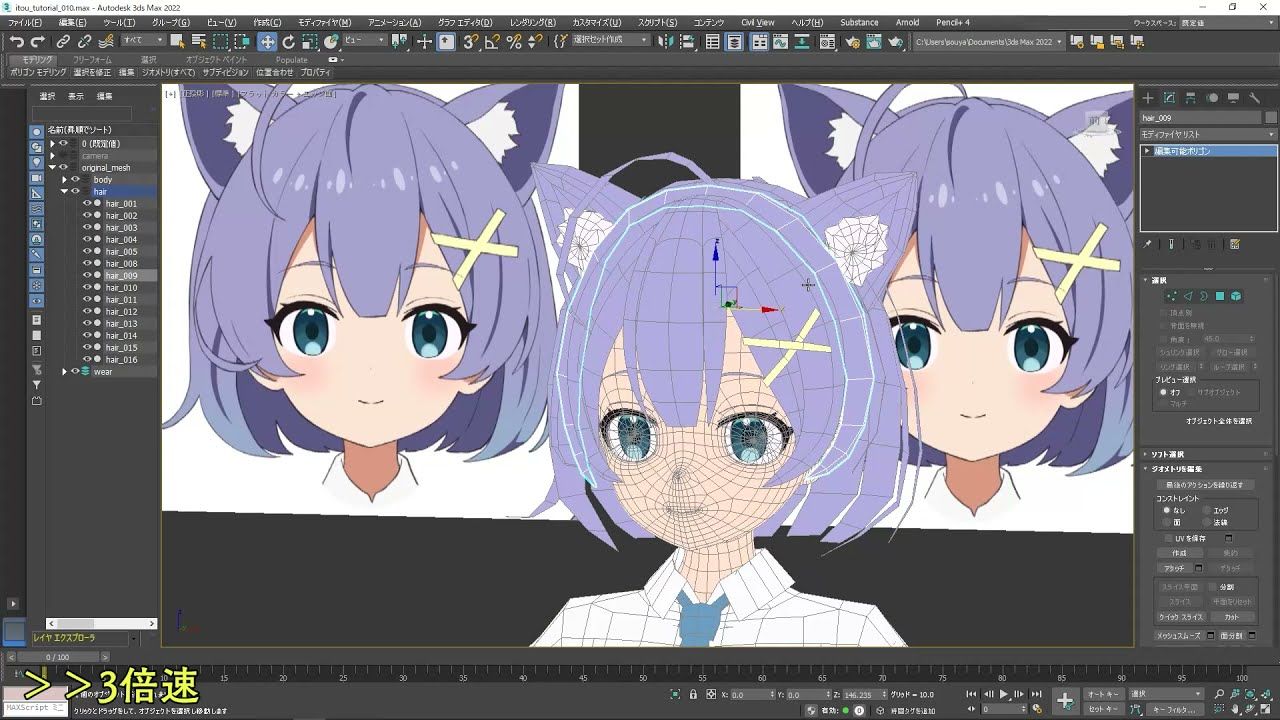Viewport: 1280px width, 720px height.
Task: Expand the 0 (既定値) layer
Action: (53, 144)
